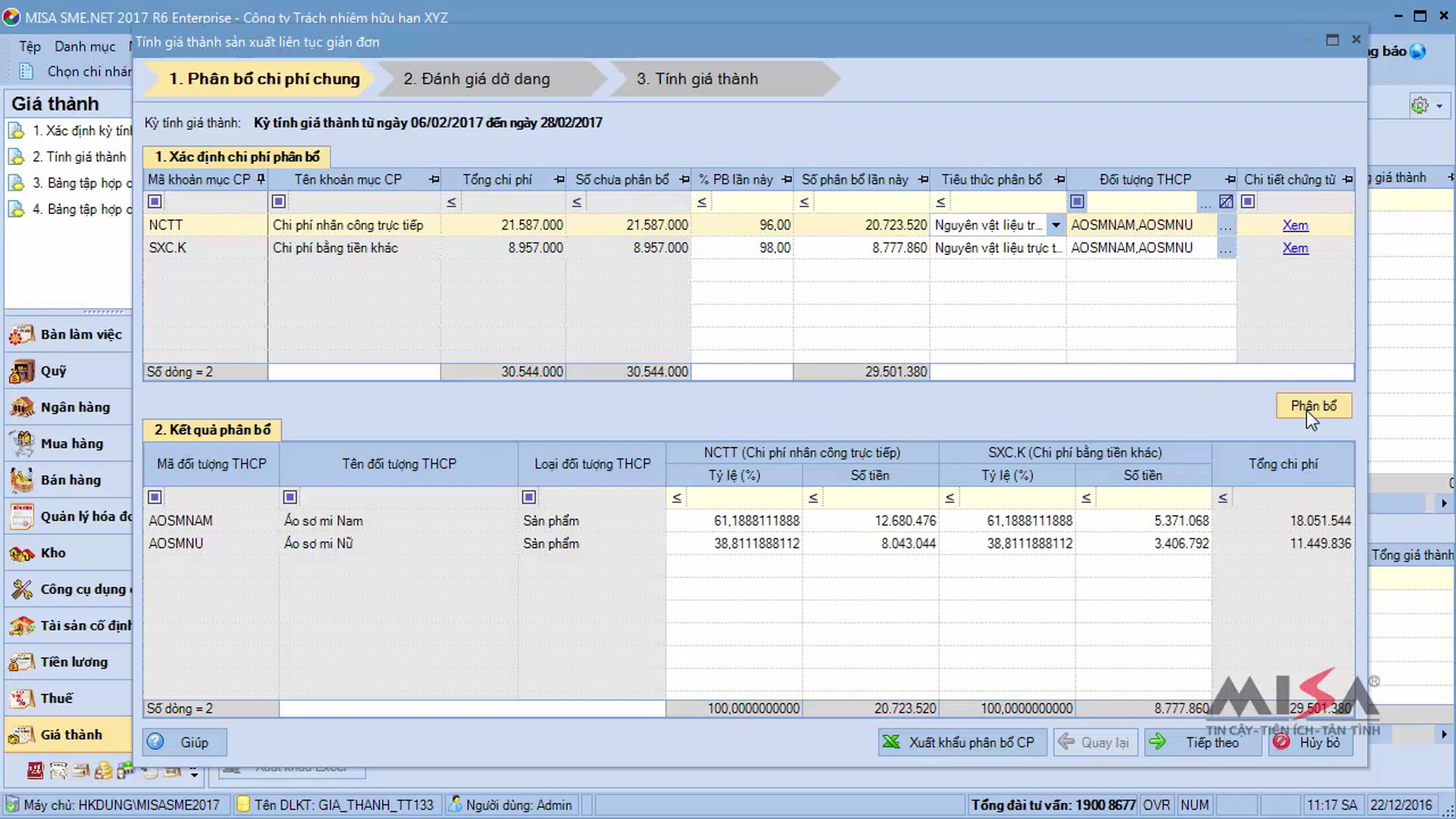
Task: Click Xuất khẩu phân bổ CP button
Action: tap(962, 742)
